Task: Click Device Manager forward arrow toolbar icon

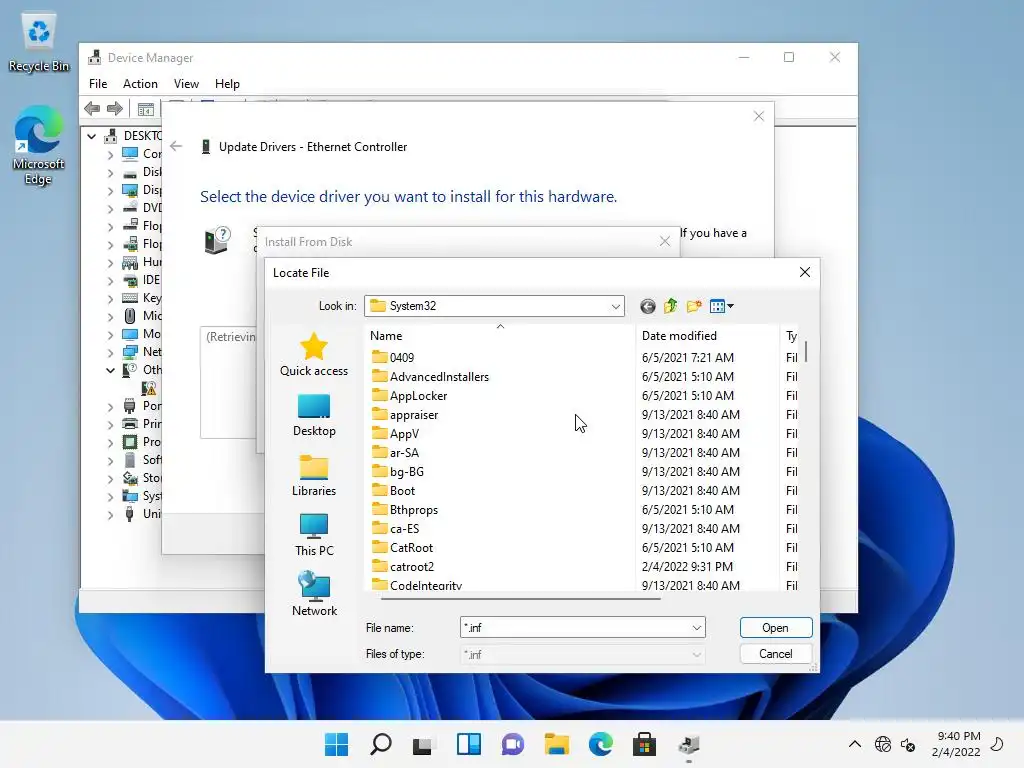Action: [115, 108]
